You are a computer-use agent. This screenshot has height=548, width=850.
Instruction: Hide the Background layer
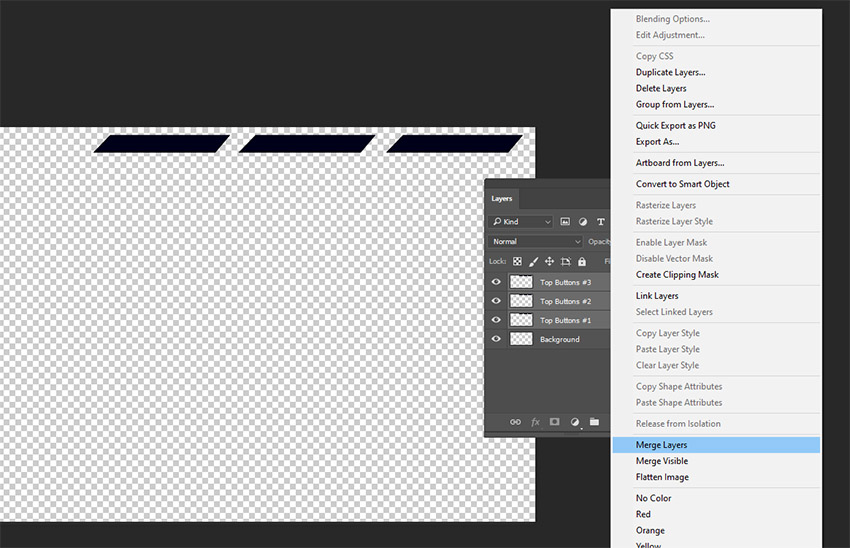tap(495, 339)
